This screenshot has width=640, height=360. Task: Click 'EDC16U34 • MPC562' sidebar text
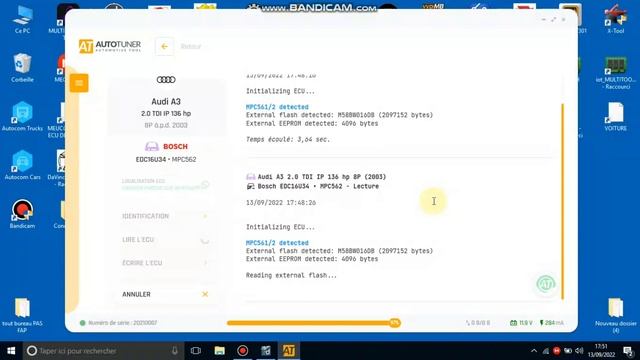coord(166,160)
